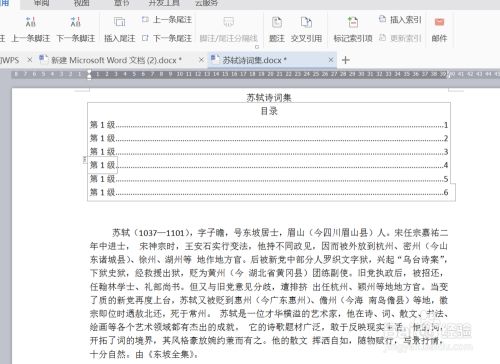
Task: Click body line beginning 任翰林学士
Action: [269, 287]
